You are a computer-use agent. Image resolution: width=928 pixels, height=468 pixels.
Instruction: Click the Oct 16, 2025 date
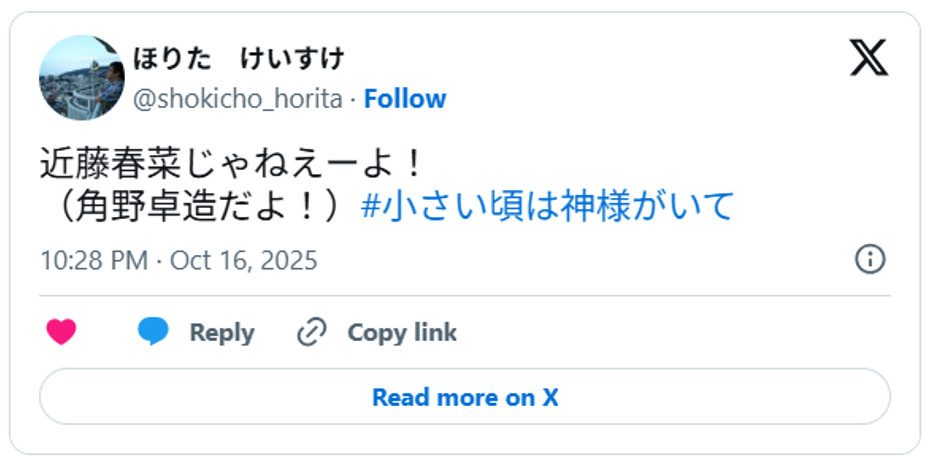(x=243, y=261)
